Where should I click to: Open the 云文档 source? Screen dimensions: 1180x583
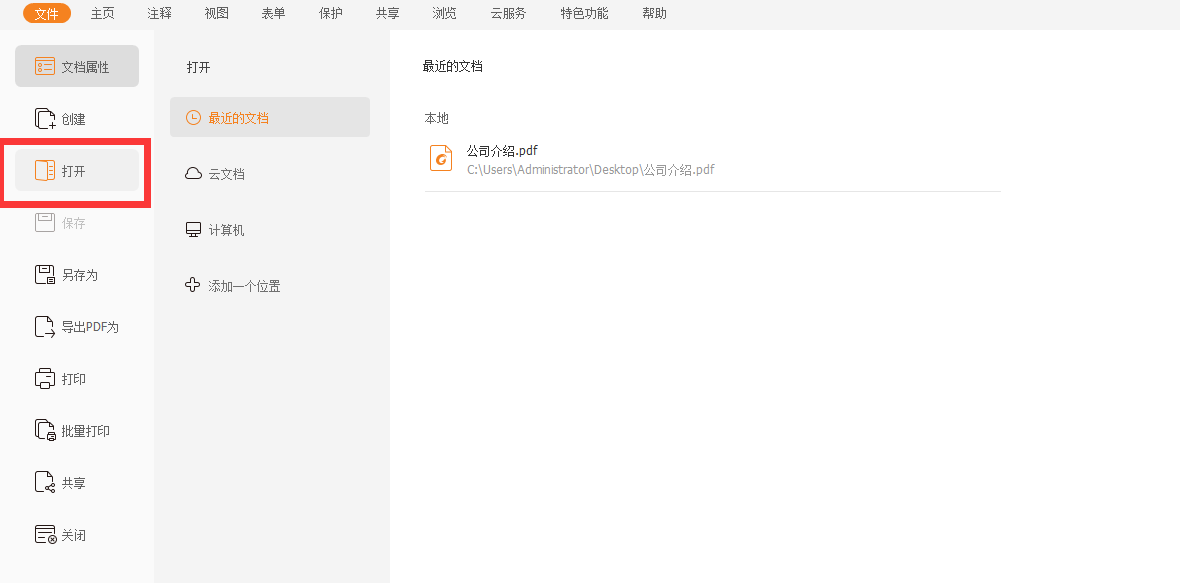point(228,173)
